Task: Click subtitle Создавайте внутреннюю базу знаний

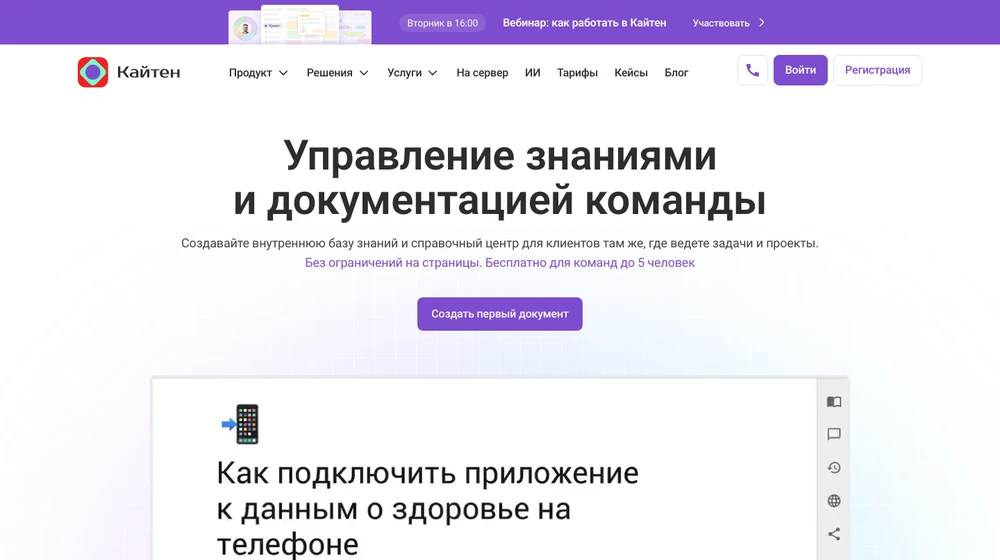Action: click(500, 243)
